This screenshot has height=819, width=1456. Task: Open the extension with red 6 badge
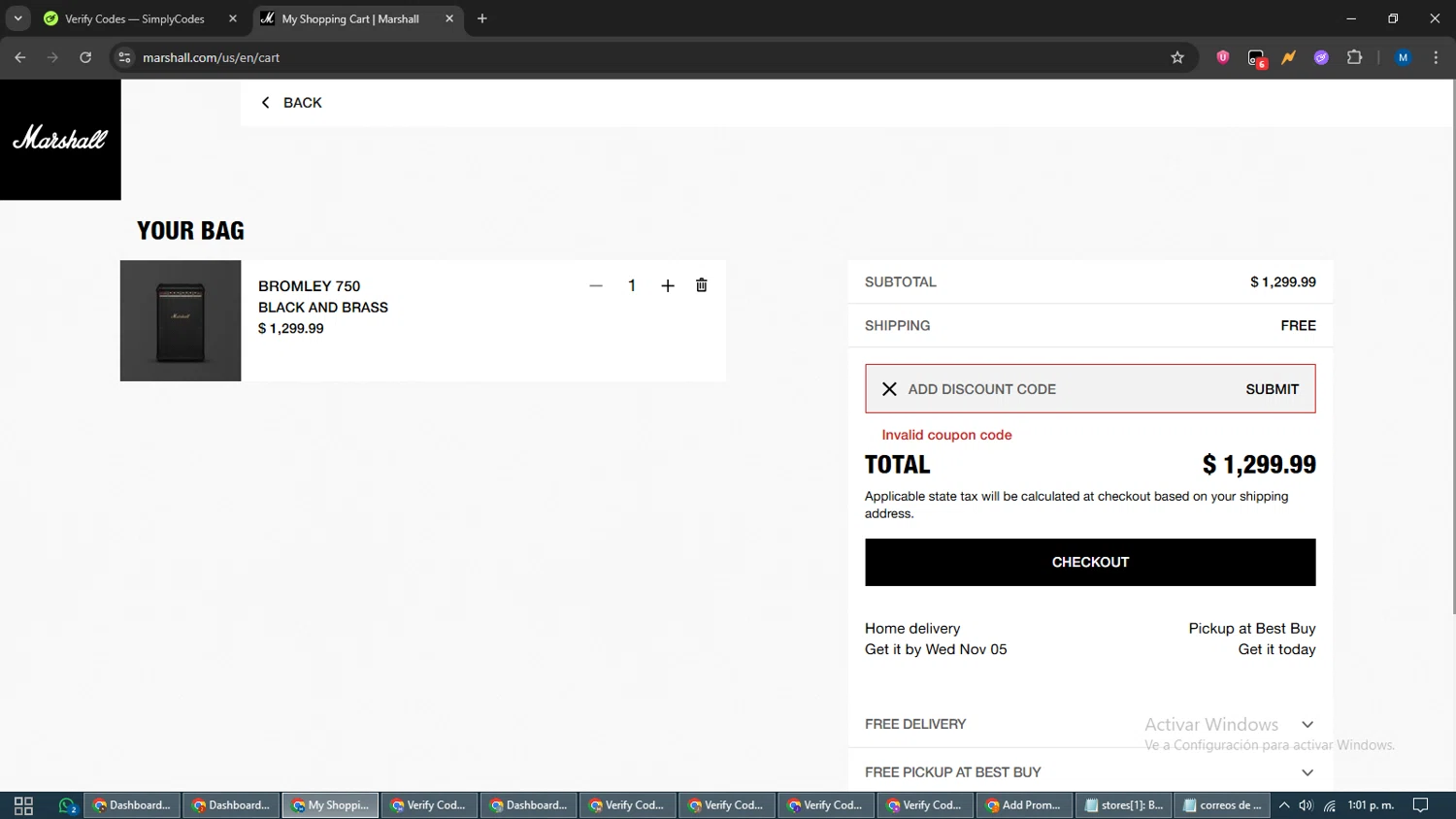coord(1257,58)
